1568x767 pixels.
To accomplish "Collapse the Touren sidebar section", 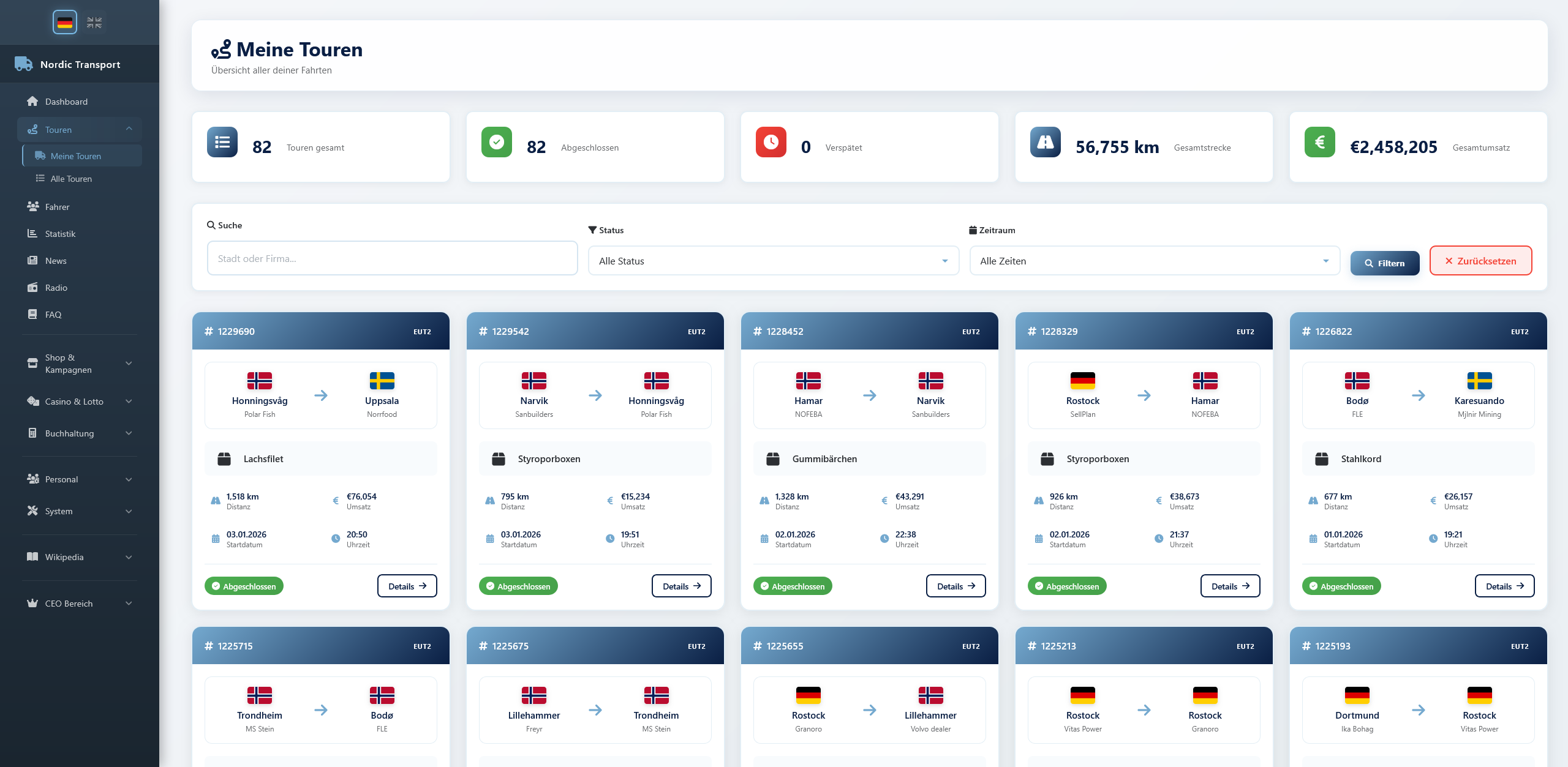I will (x=129, y=129).
